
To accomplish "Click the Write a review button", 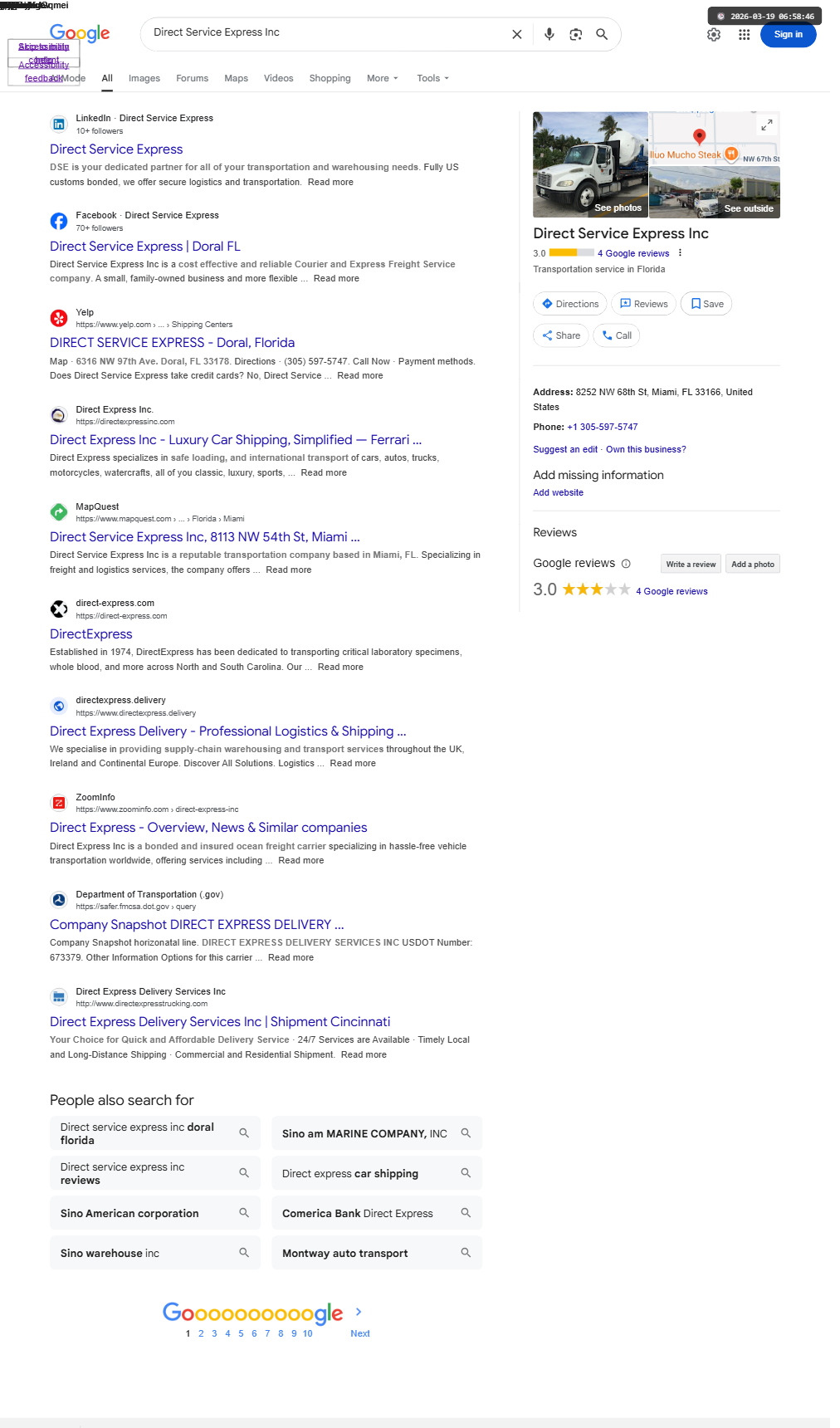I will (691, 565).
